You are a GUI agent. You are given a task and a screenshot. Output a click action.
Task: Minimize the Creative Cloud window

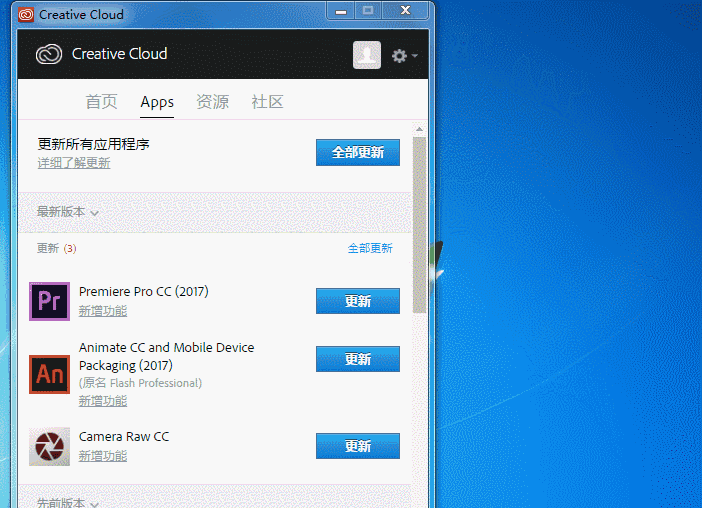click(341, 11)
